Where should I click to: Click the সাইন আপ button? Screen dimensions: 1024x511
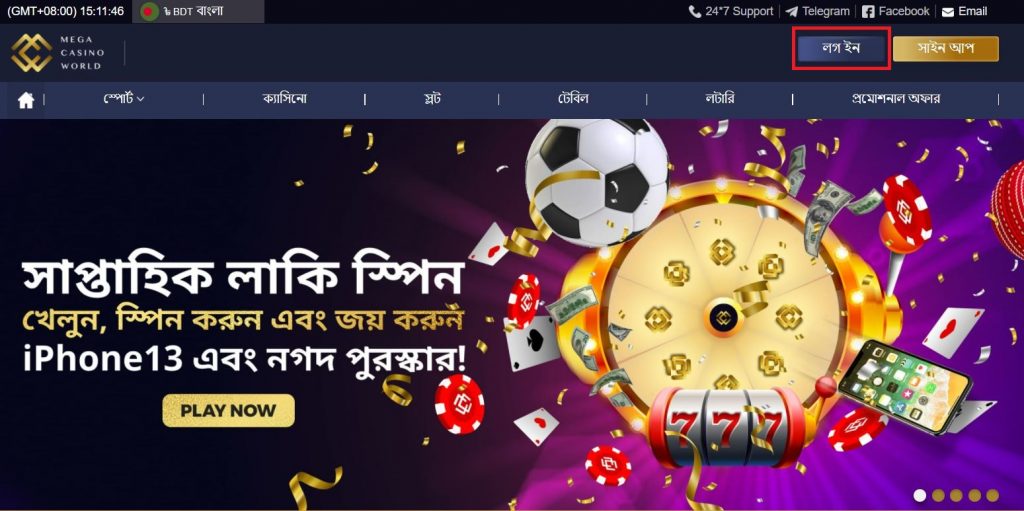pyautogui.click(x=946, y=48)
